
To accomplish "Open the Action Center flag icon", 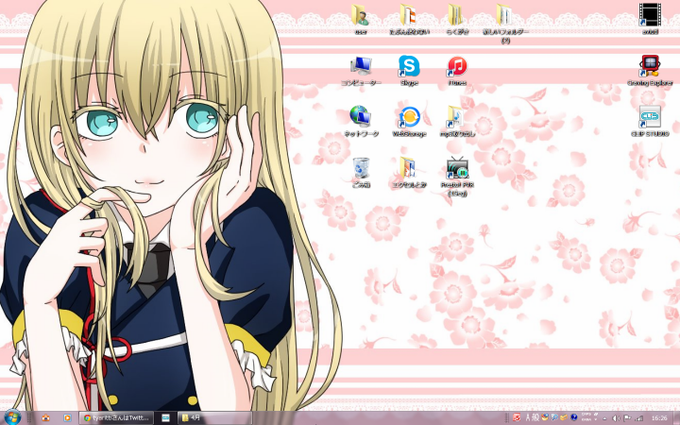I will pyautogui.click(x=627, y=418).
